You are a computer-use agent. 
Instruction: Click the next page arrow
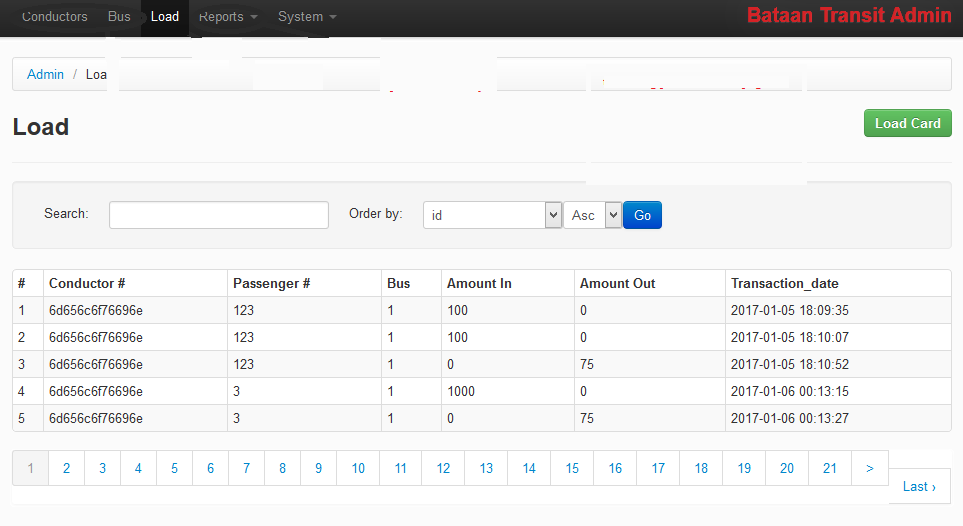coord(870,468)
